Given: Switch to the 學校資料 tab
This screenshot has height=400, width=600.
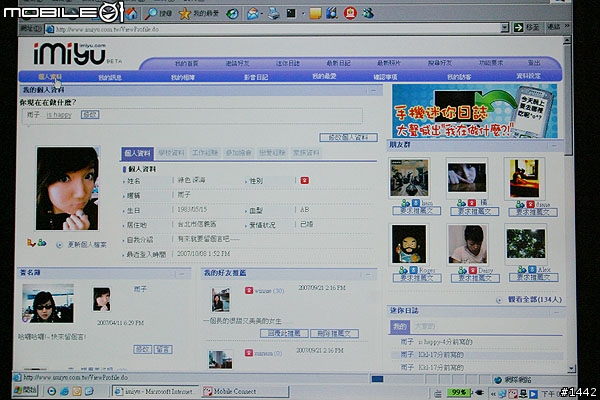Looking at the screenshot, I should [x=171, y=153].
